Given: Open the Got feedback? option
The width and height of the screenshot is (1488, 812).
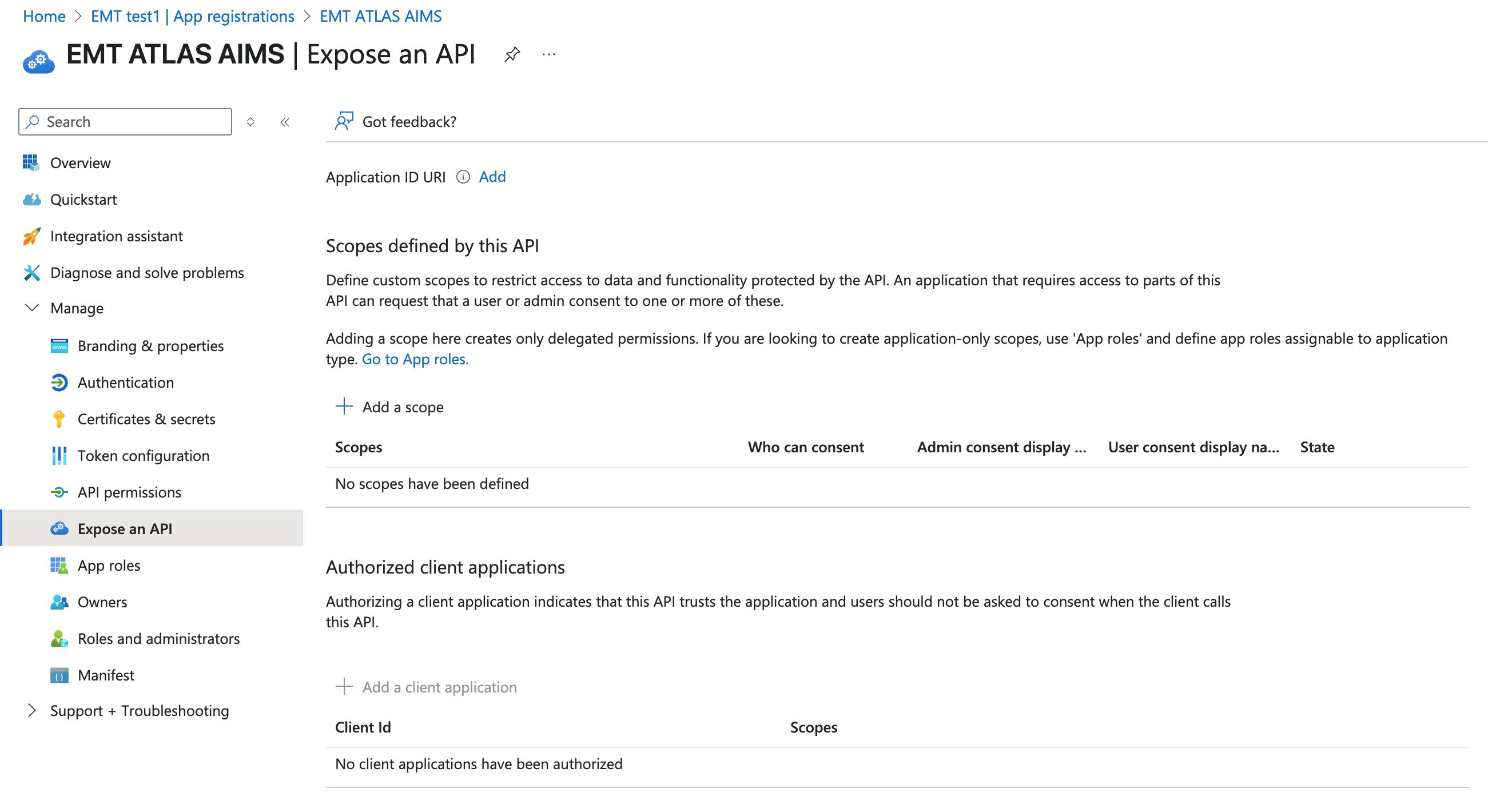Looking at the screenshot, I should point(409,122).
